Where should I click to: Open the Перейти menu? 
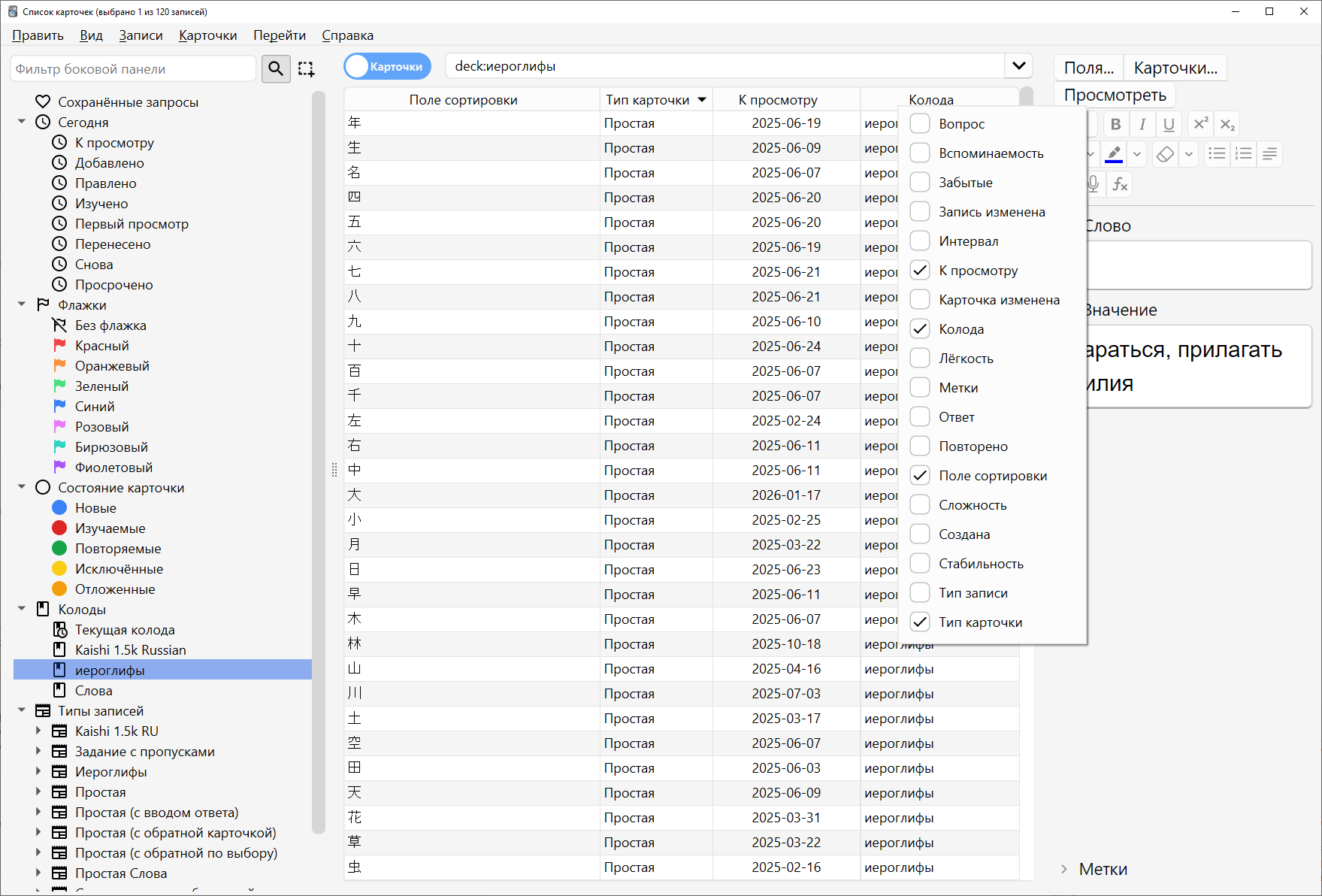click(279, 35)
